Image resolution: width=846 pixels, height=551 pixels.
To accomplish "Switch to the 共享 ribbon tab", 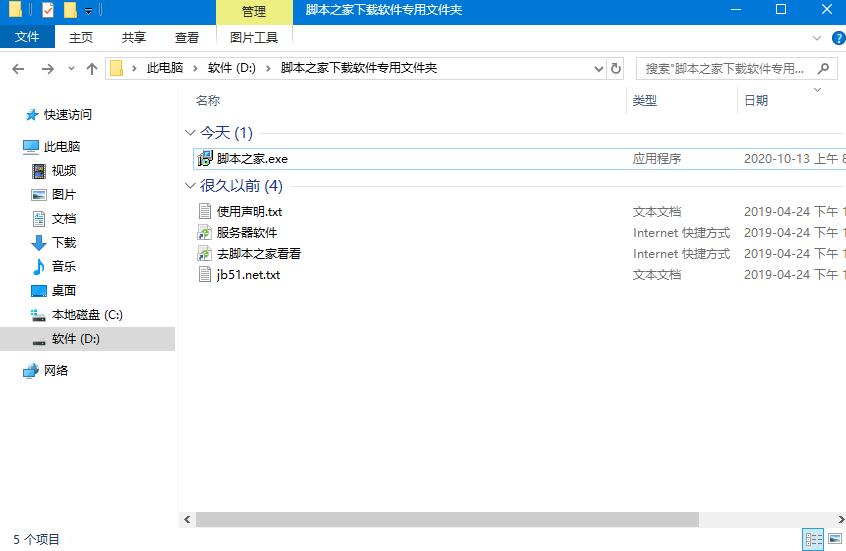I will point(133,37).
